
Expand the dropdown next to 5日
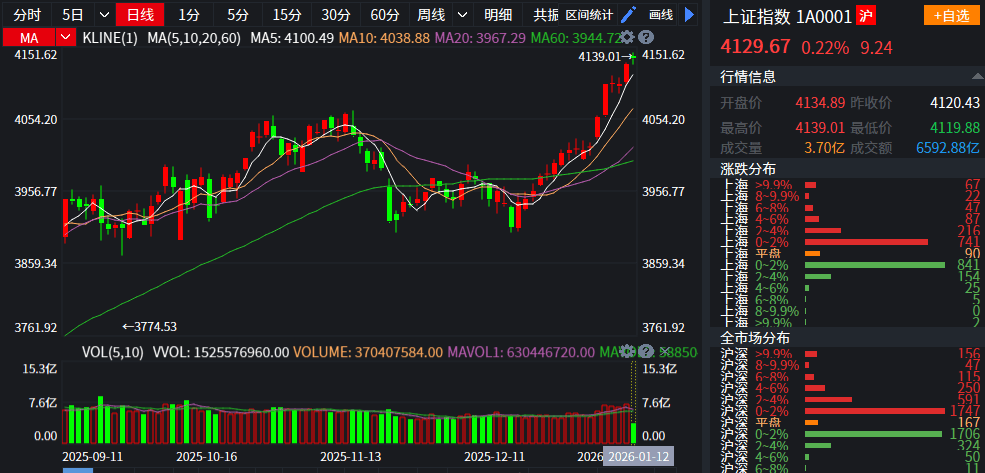[103, 15]
